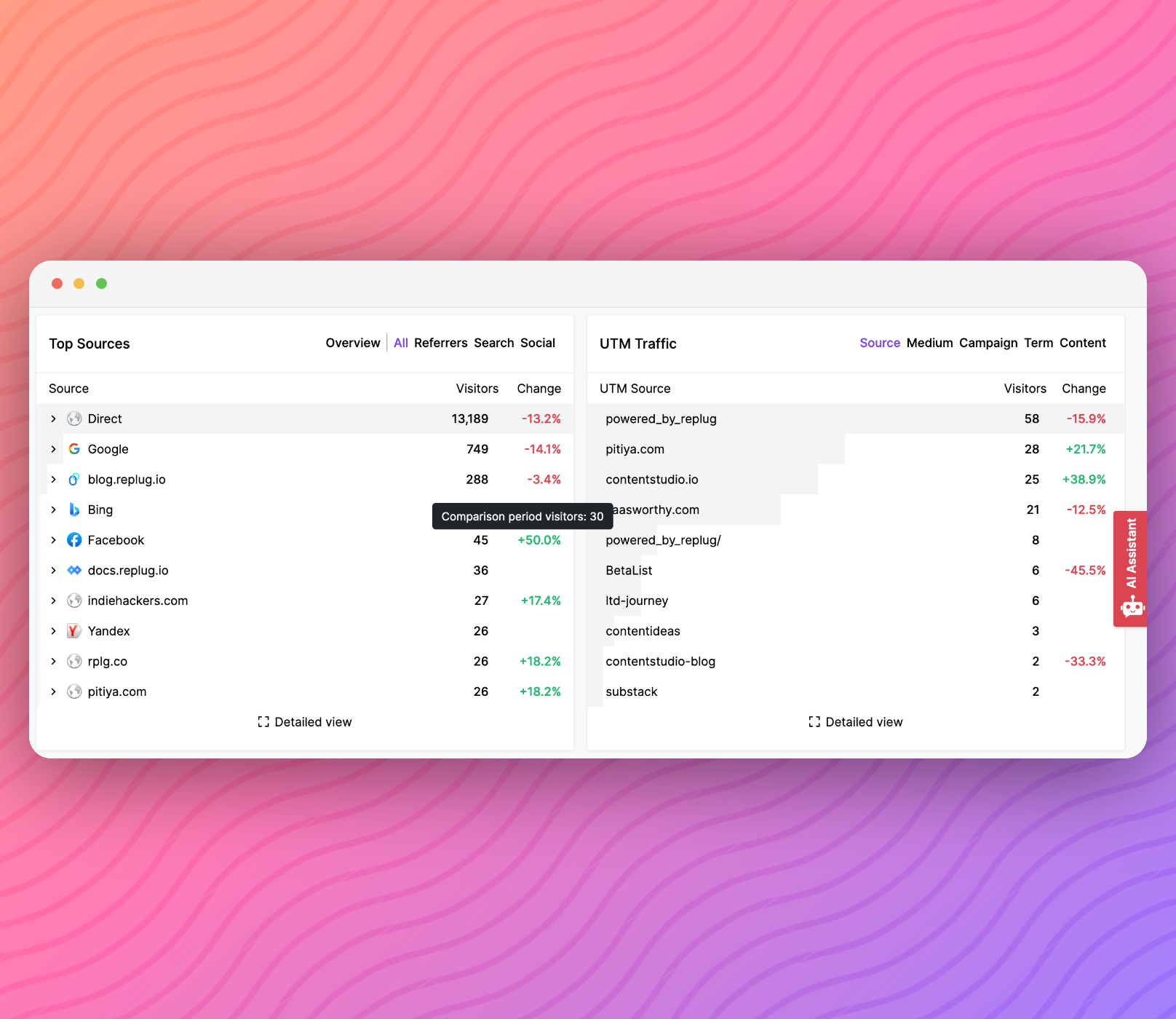The width and height of the screenshot is (1176, 1019).
Task: Expand the blog.replug.io source row
Action: tap(53, 480)
